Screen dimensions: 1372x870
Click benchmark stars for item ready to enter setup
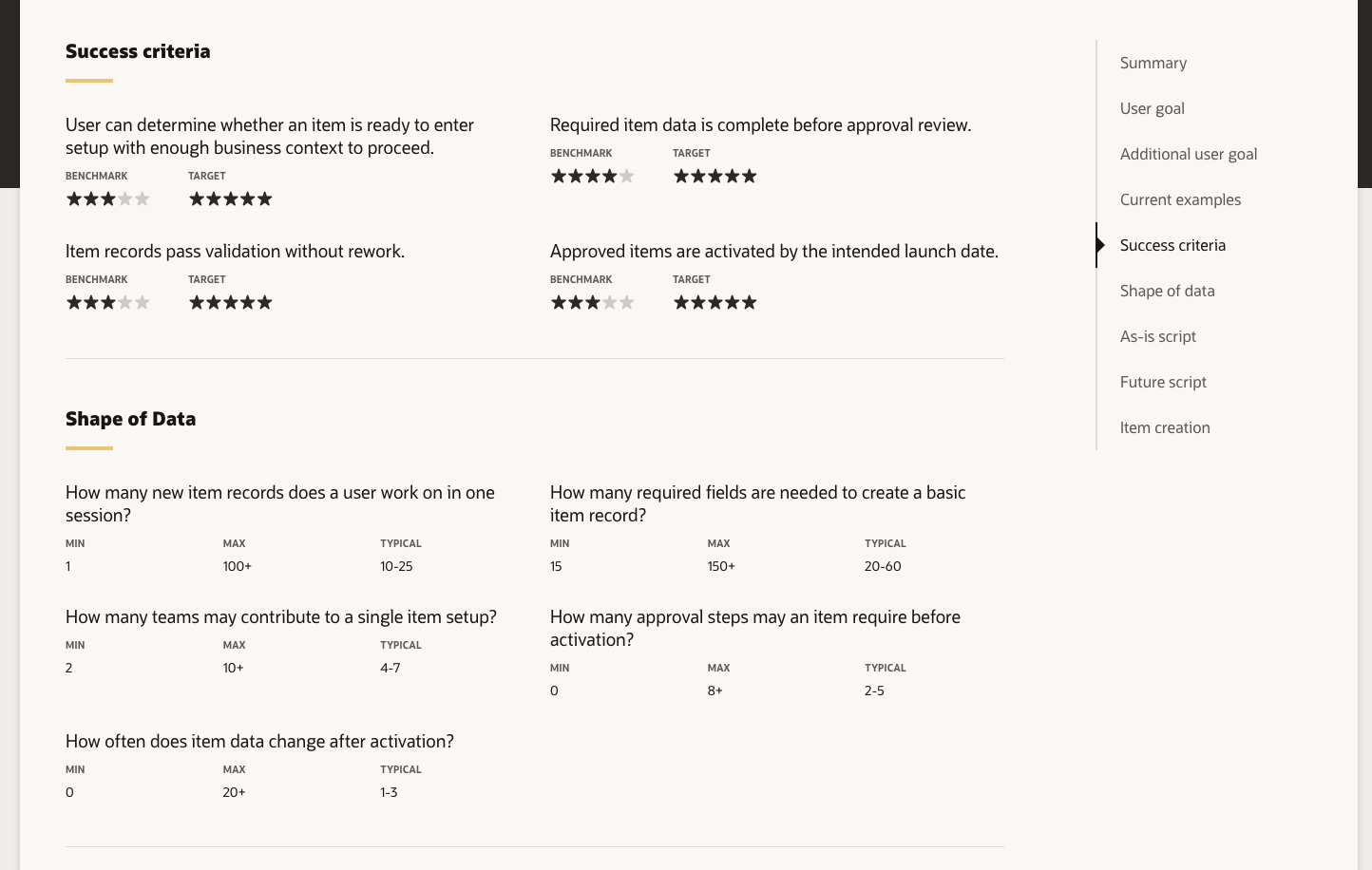[107, 199]
